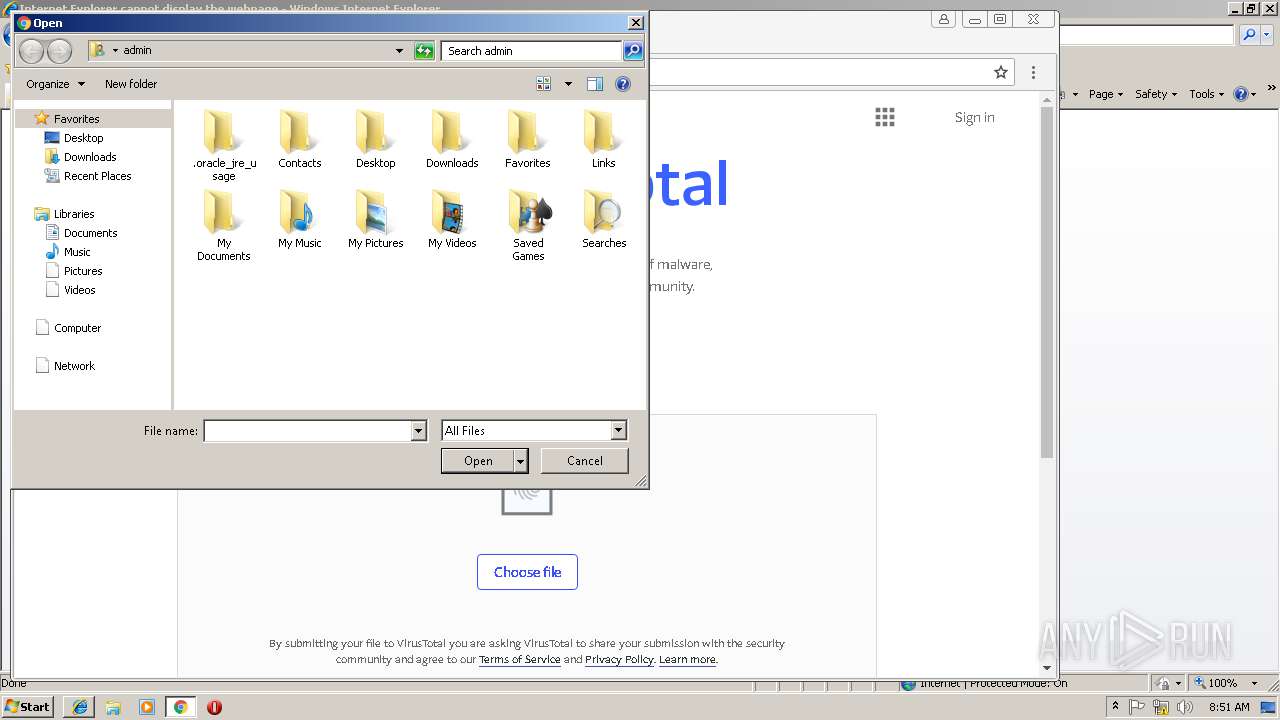Expand the Organize menu
Image resolution: width=1280 pixels, height=720 pixels.
coord(55,84)
